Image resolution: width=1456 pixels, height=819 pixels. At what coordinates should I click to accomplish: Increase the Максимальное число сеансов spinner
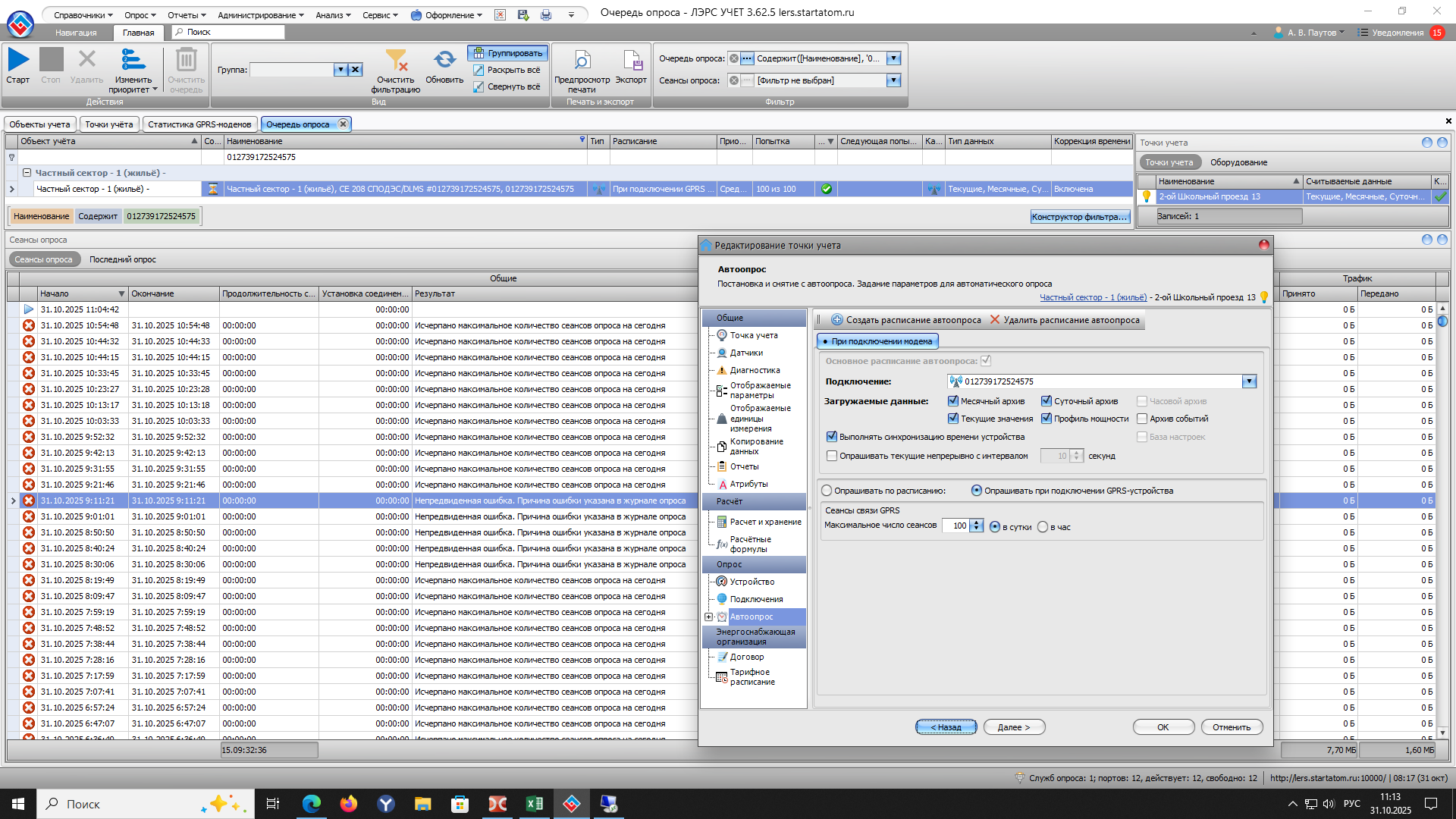pyautogui.click(x=977, y=522)
